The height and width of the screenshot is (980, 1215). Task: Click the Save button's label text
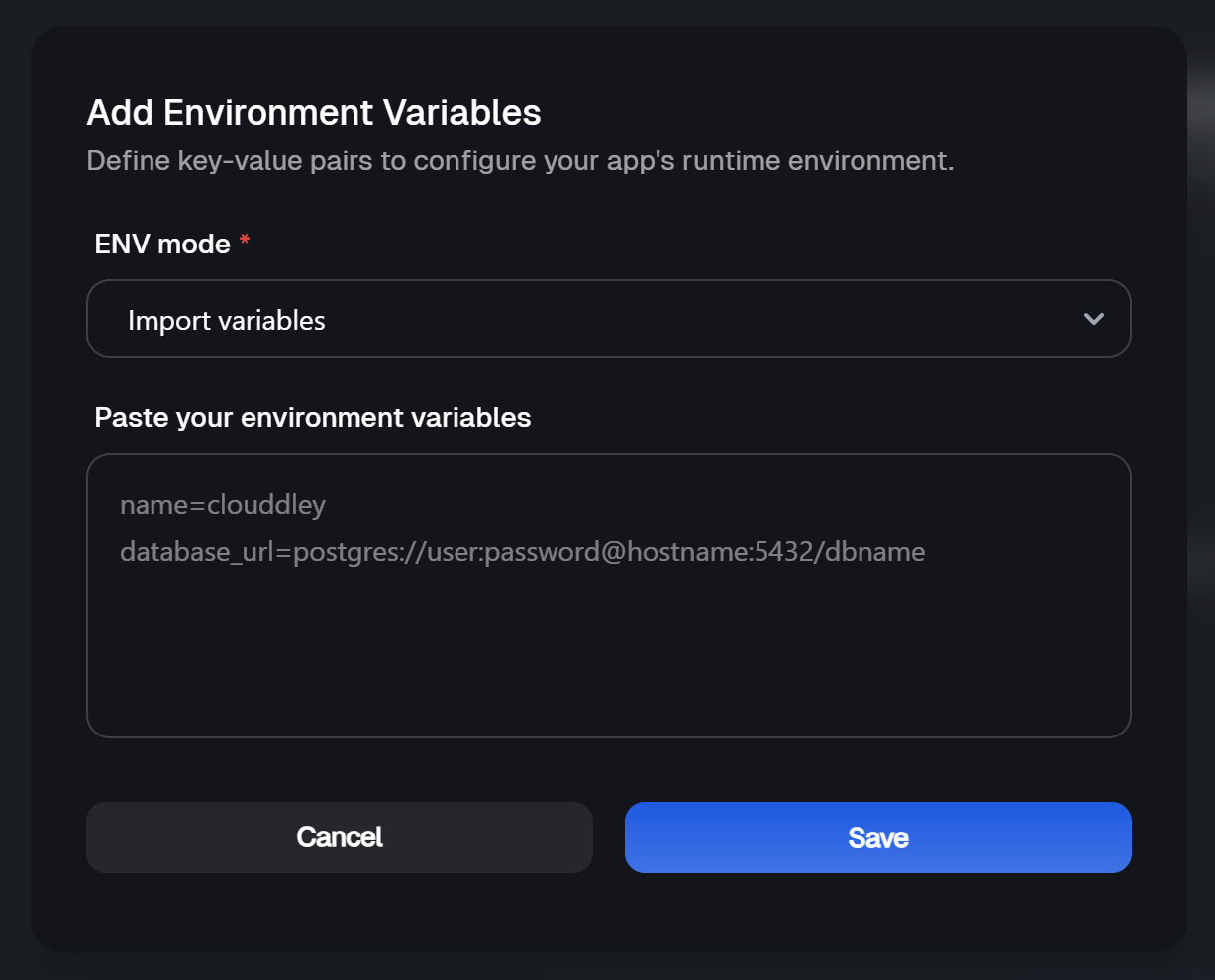click(877, 836)
